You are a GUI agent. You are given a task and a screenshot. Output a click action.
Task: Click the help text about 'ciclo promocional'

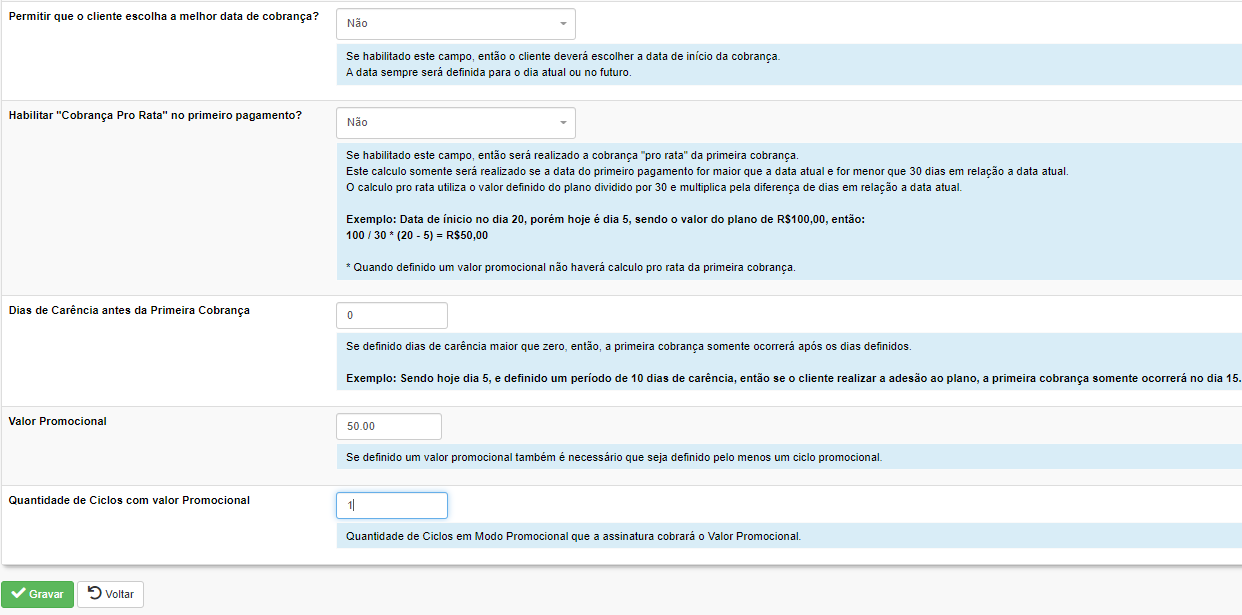(614, 457)
